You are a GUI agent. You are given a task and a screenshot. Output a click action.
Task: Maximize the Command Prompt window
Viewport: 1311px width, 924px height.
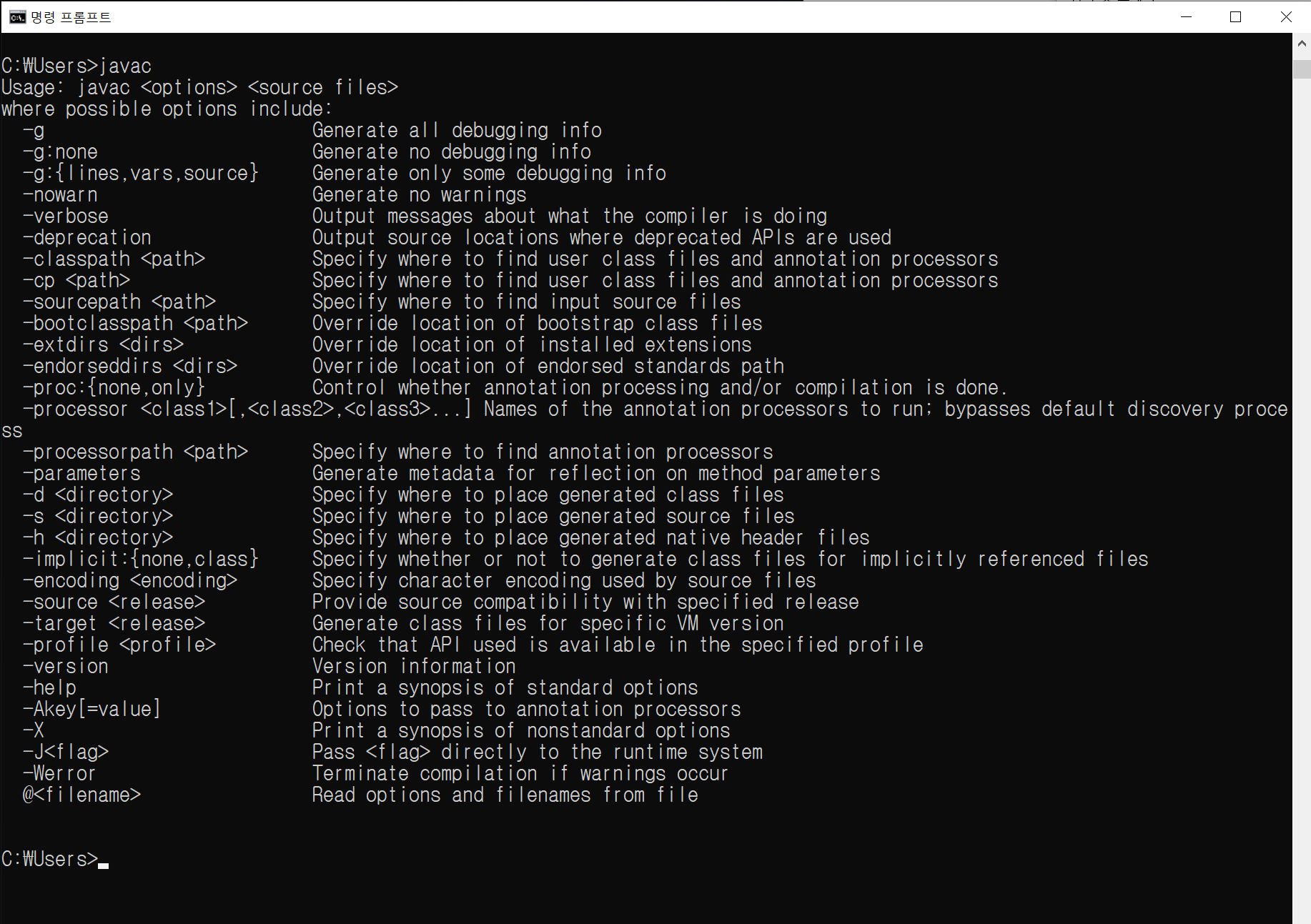point(1235,17)
